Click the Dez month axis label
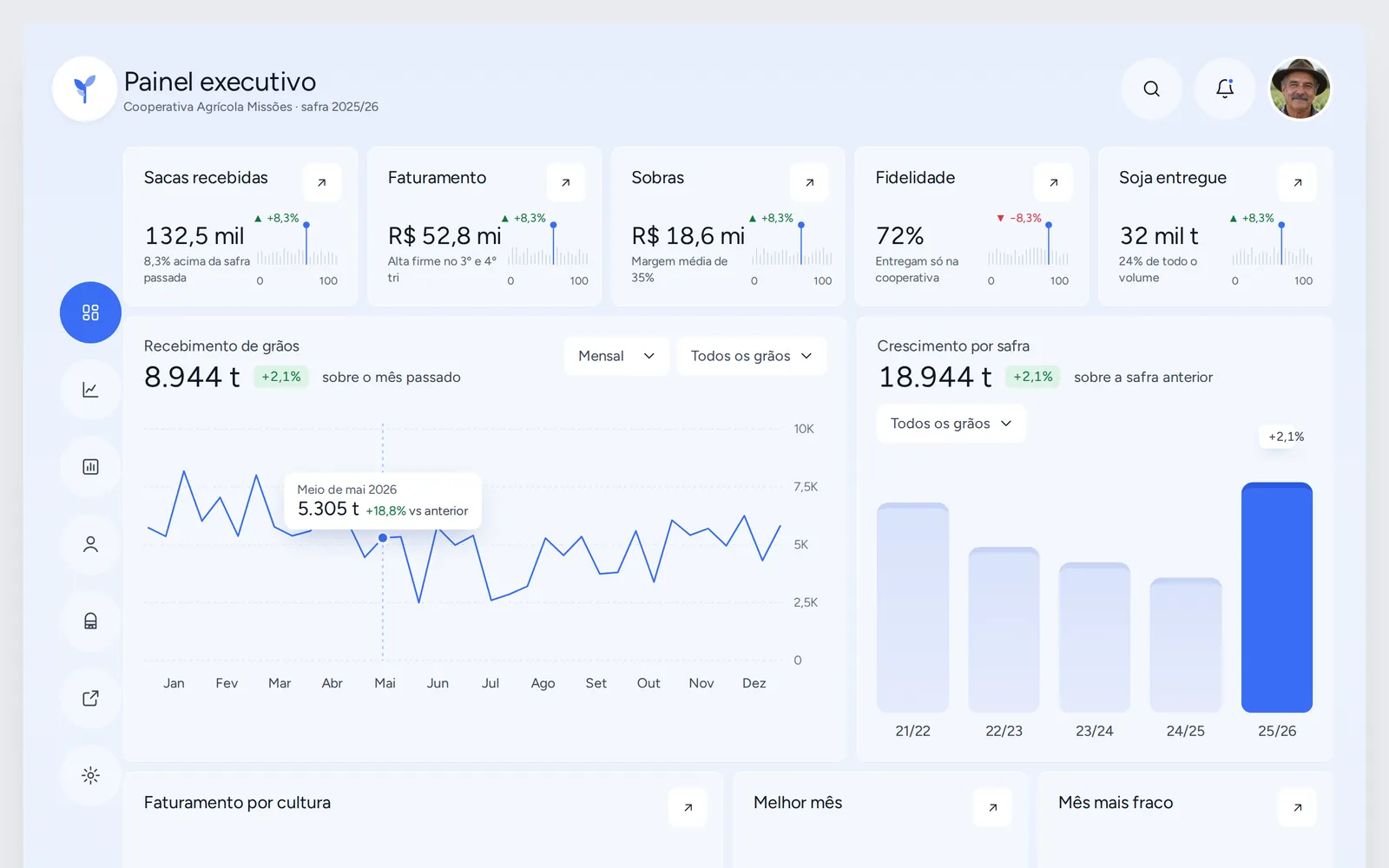The image size is (1389, 868). point(754,683)
